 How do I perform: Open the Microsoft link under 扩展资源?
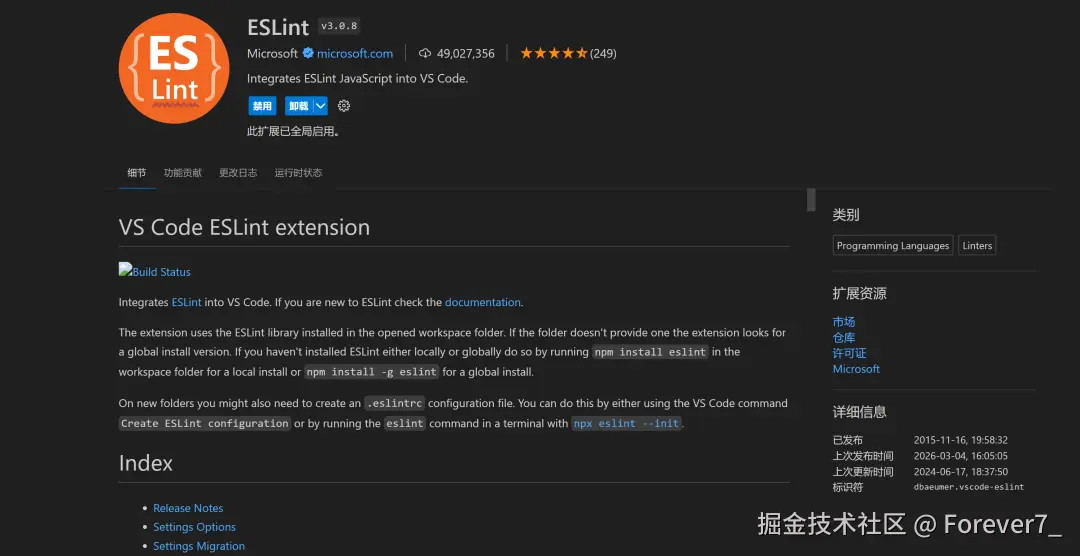click(856, 369)
